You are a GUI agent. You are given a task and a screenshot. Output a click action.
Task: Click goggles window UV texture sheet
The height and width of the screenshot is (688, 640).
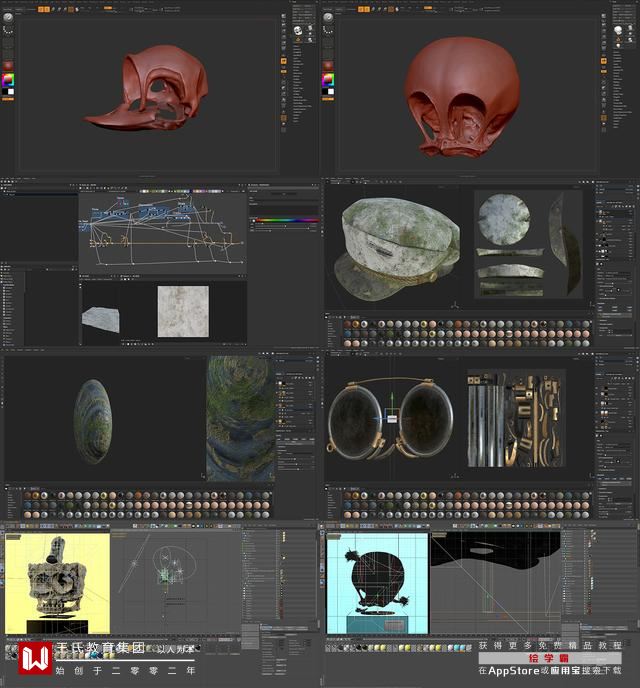tap(516, 420)
